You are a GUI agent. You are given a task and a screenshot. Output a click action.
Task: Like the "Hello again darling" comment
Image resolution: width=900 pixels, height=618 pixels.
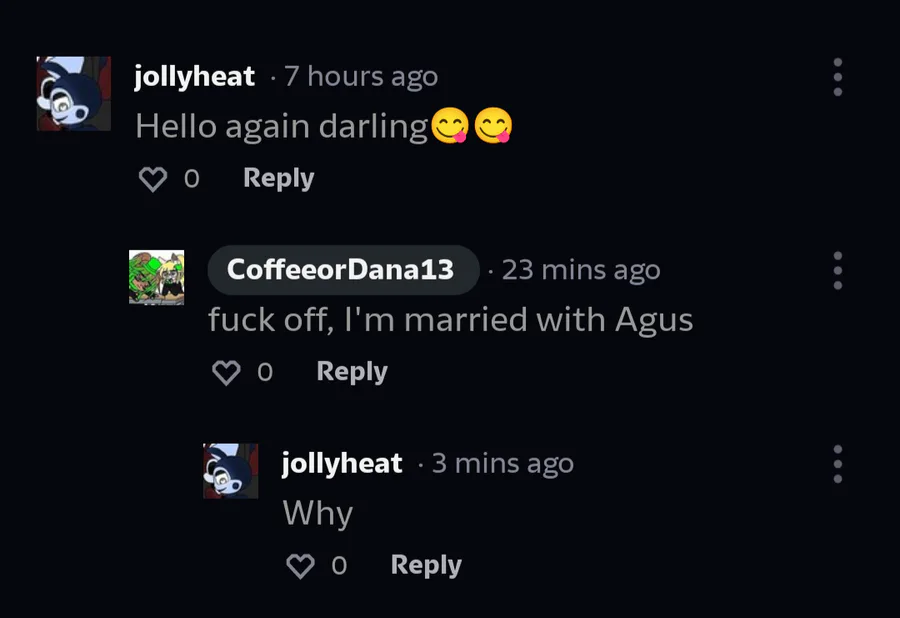pyautogui.click(x=152, y=179)
